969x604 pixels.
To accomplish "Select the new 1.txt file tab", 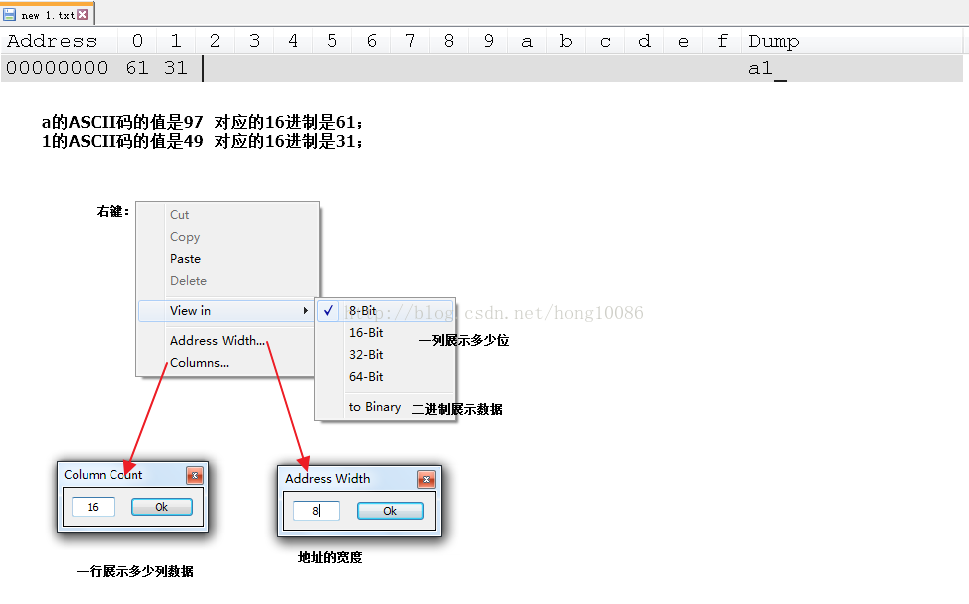I will (x=47, y=14).
